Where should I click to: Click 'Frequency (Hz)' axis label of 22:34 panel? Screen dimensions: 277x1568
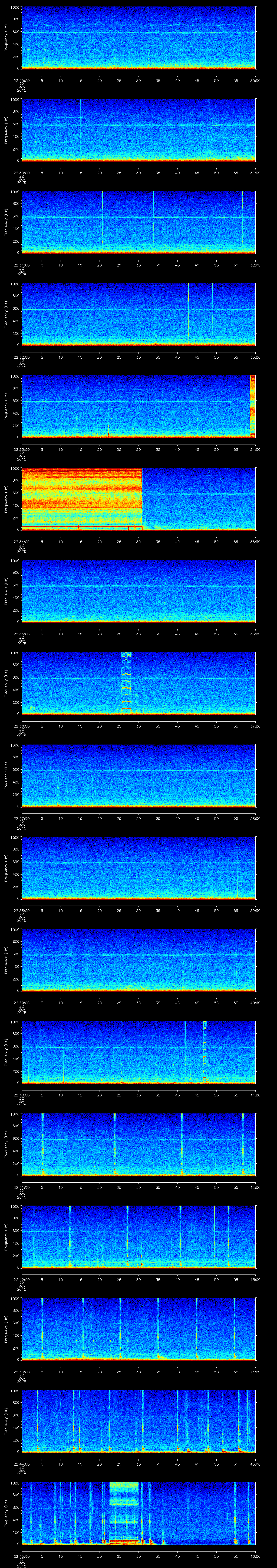(x=6, y=499)
